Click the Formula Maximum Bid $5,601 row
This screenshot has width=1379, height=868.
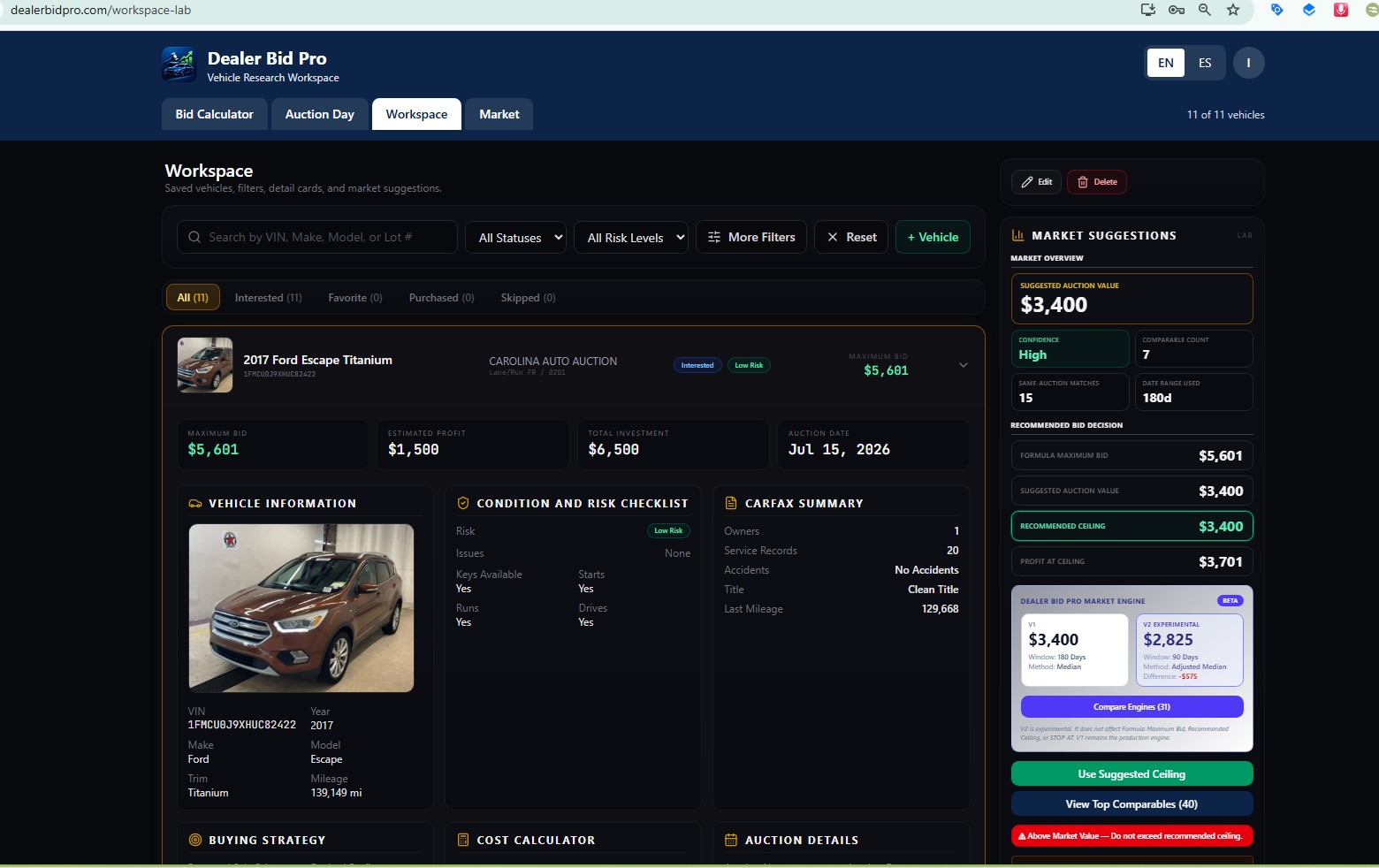tap(1131, 455)
